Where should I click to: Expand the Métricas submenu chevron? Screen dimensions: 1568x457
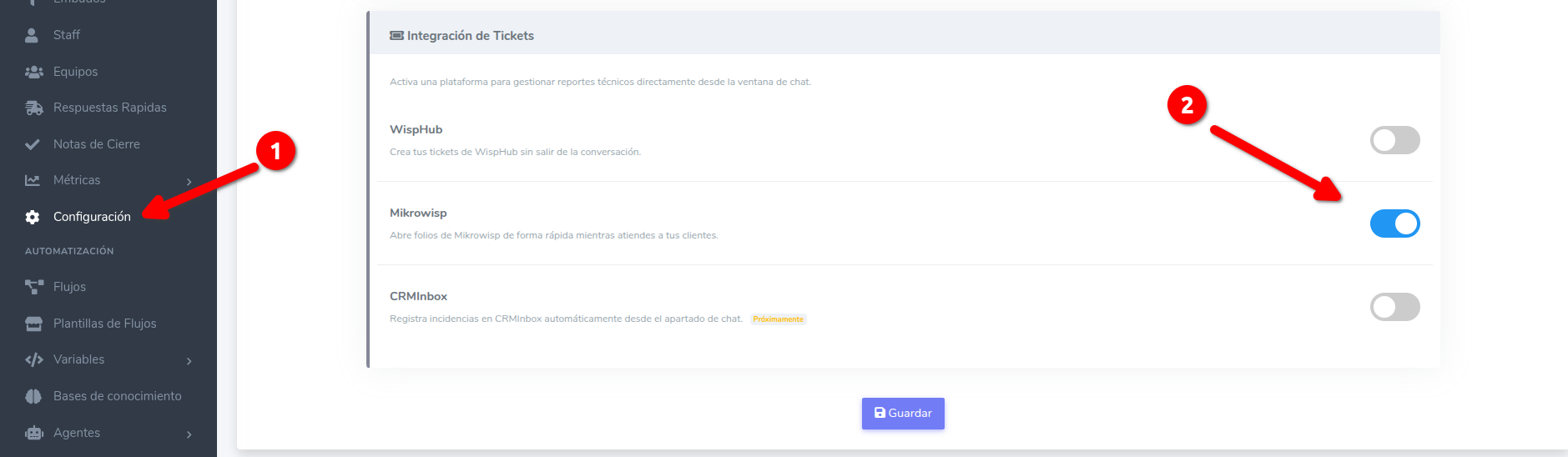coord(189,181)
